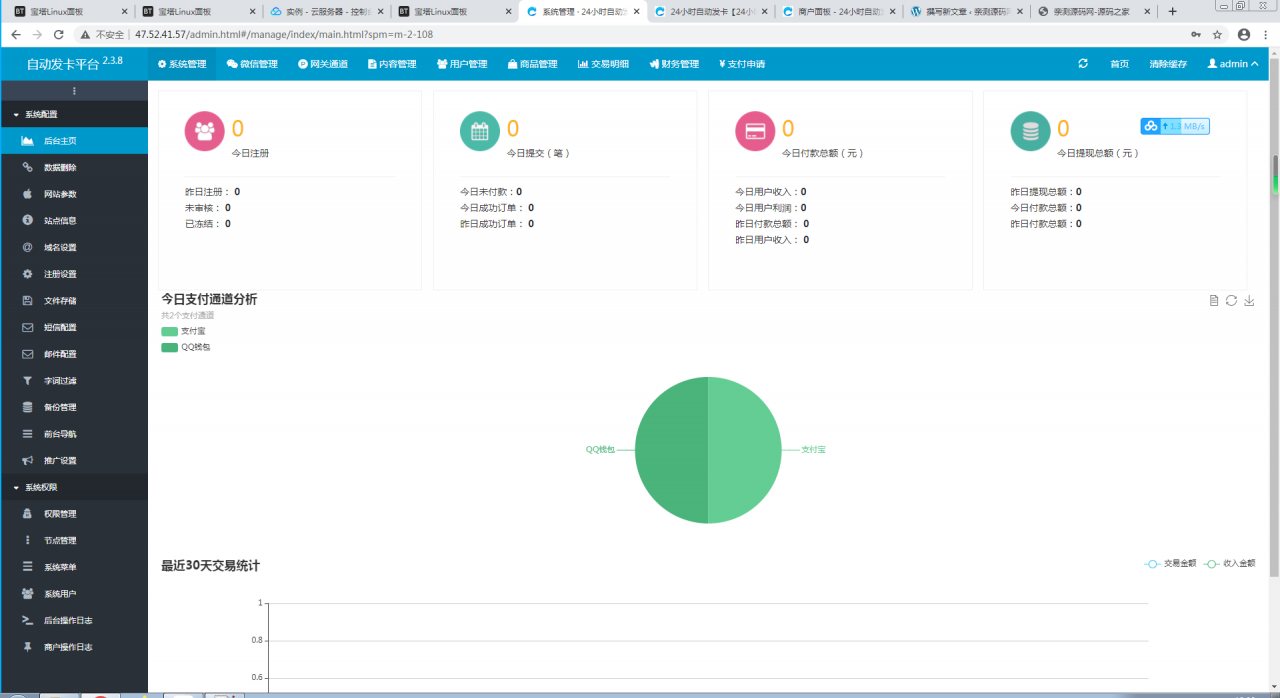This screenshot has height=698, width=1280.
Task: Collapse the 系统权限 sidebar group
Action: pyautogui.click(x=74, y=487)
